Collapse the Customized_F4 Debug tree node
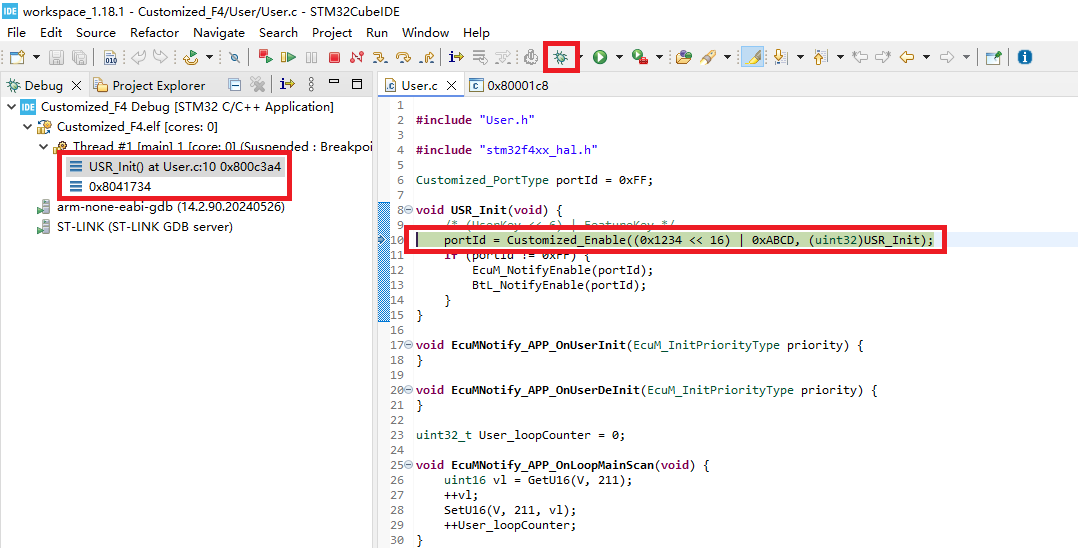This screenshot has height=548, width=1078. click(x=12, y=107)
